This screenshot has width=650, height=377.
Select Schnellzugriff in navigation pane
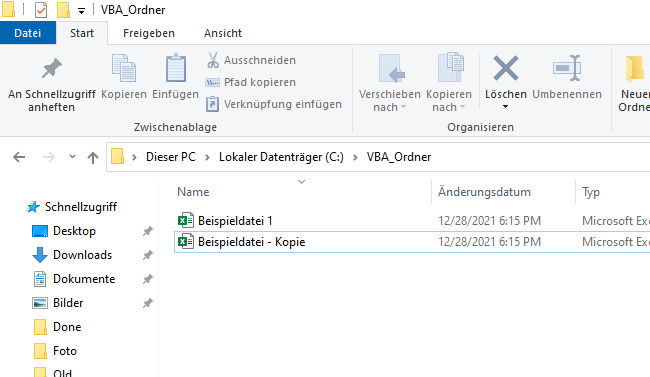coord(81,207)
